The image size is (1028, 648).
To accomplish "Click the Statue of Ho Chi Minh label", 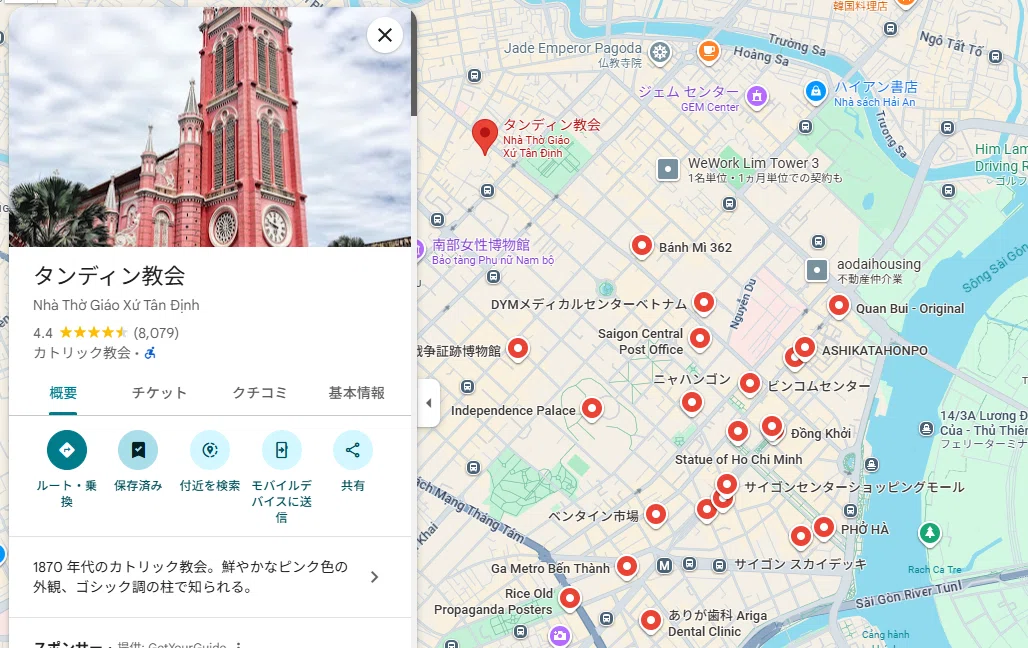I will coord(738,460).
